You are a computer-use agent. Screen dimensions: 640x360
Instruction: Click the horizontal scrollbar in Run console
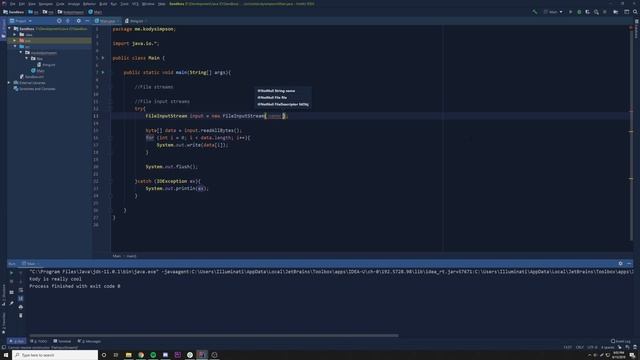213,336
